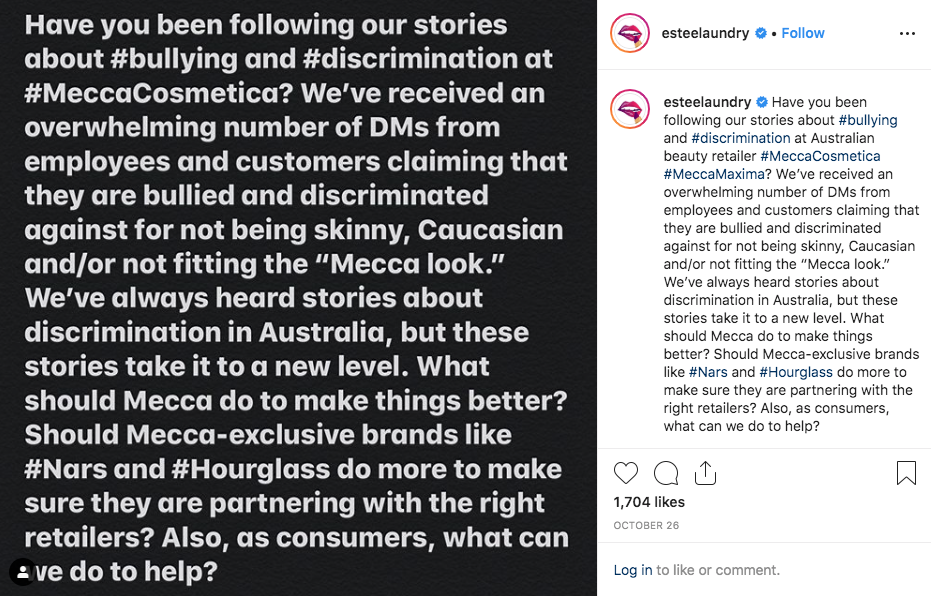Like the post with heart icon

(x=626, y=473)
